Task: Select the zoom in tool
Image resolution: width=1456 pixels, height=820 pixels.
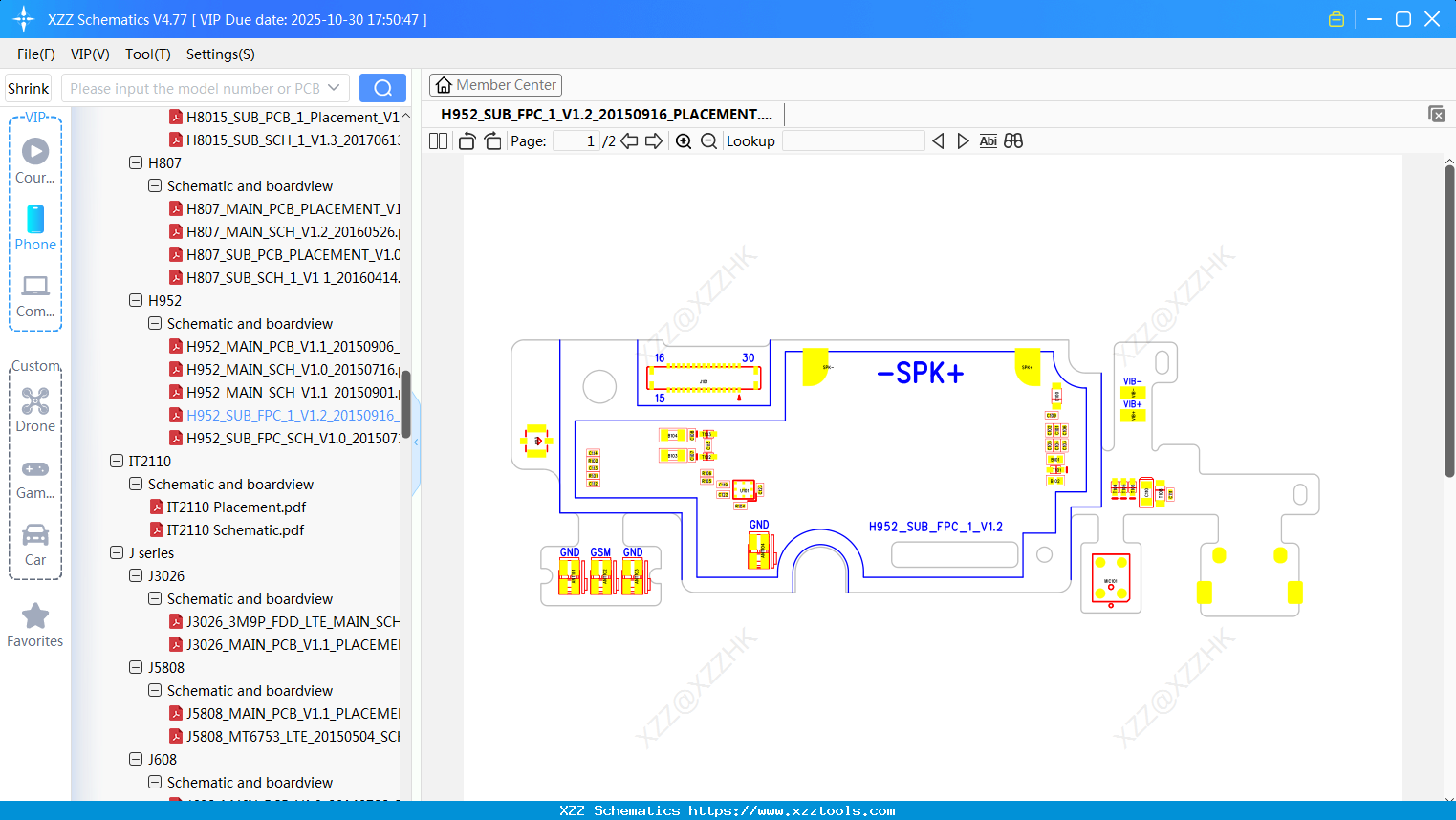Action: 684,140
